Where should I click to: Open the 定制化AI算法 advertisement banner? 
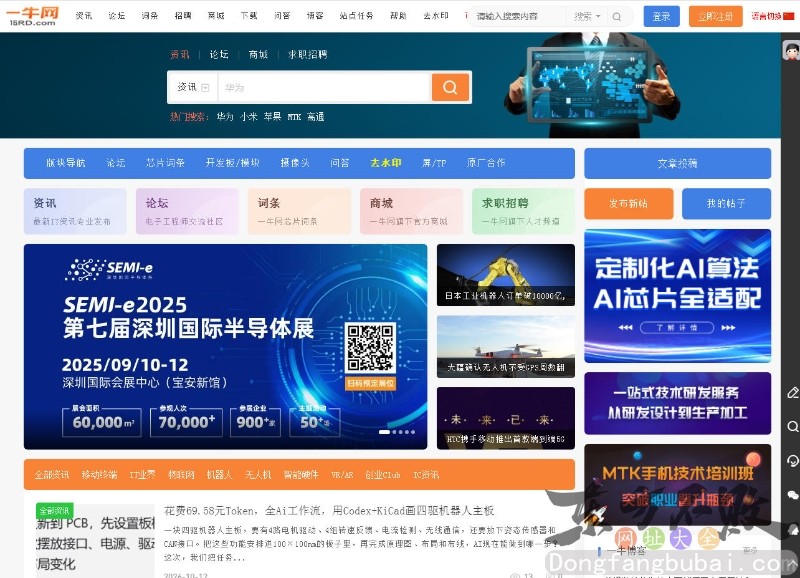678,296
